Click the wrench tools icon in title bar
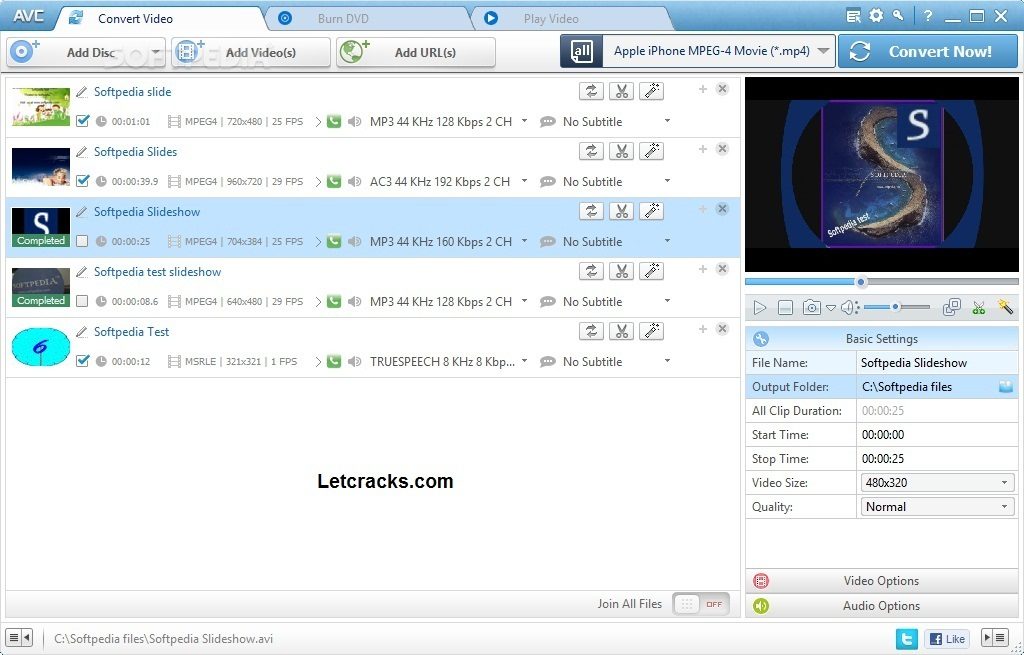The width and height of the screenshot is (1024, 655). (x=899, y=16)
